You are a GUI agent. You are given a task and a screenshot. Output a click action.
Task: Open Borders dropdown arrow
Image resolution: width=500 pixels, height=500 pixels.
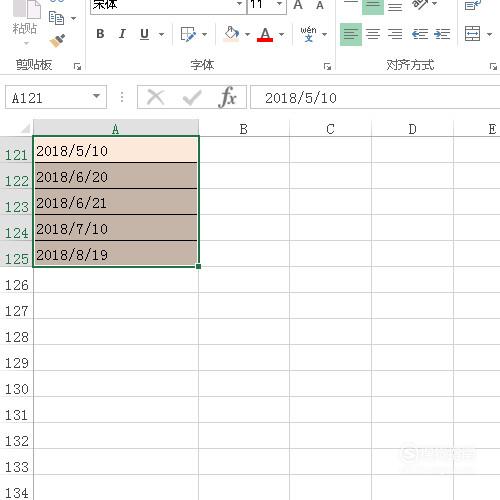(204, 34)
